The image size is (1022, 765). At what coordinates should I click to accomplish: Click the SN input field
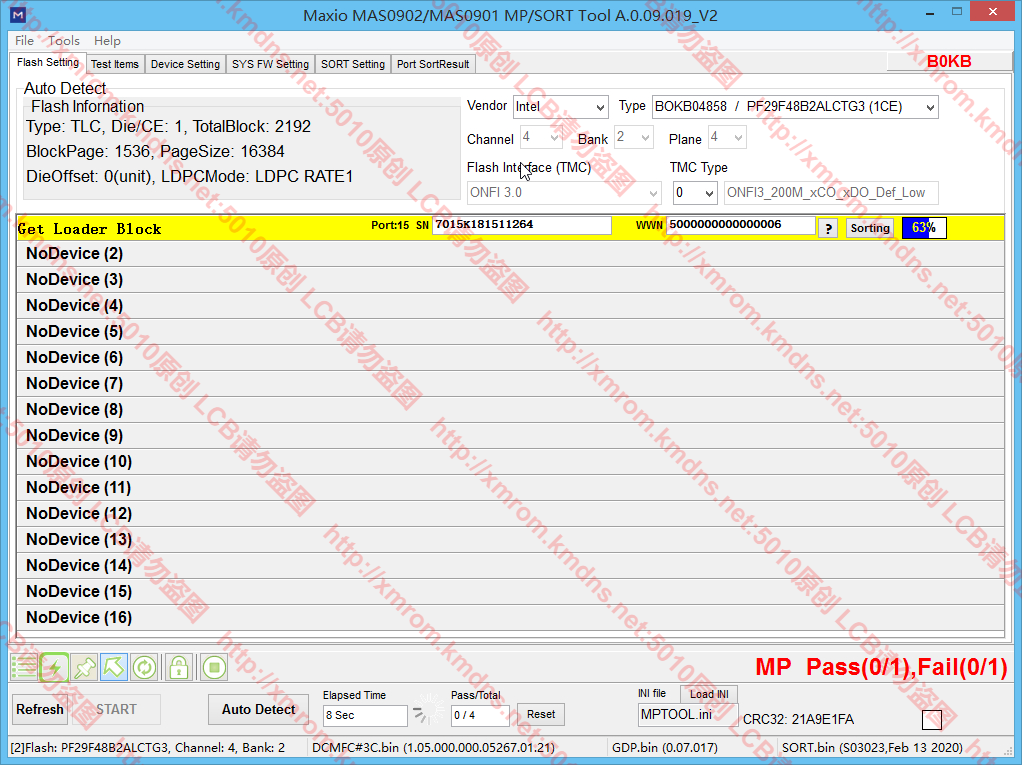pyautogui.click(x=521, y=225)
